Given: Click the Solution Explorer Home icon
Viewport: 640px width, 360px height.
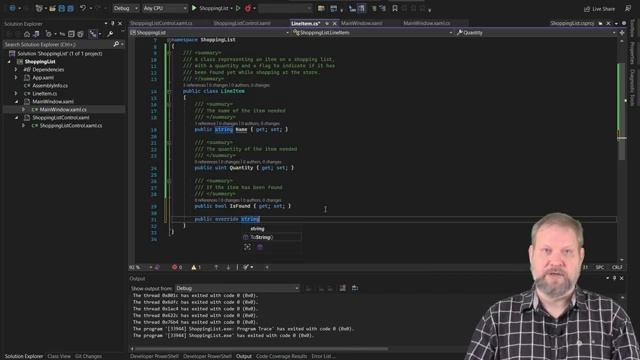Looking at the screenshot, I should tap(27, 34).
